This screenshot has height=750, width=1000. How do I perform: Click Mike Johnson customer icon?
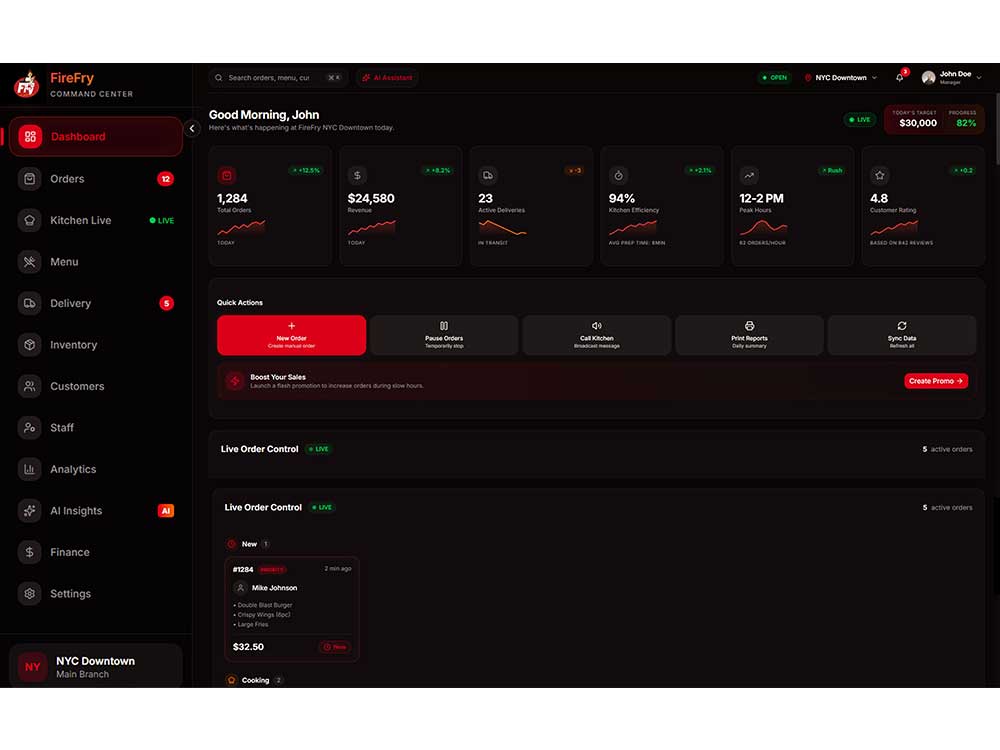point(240,587)
